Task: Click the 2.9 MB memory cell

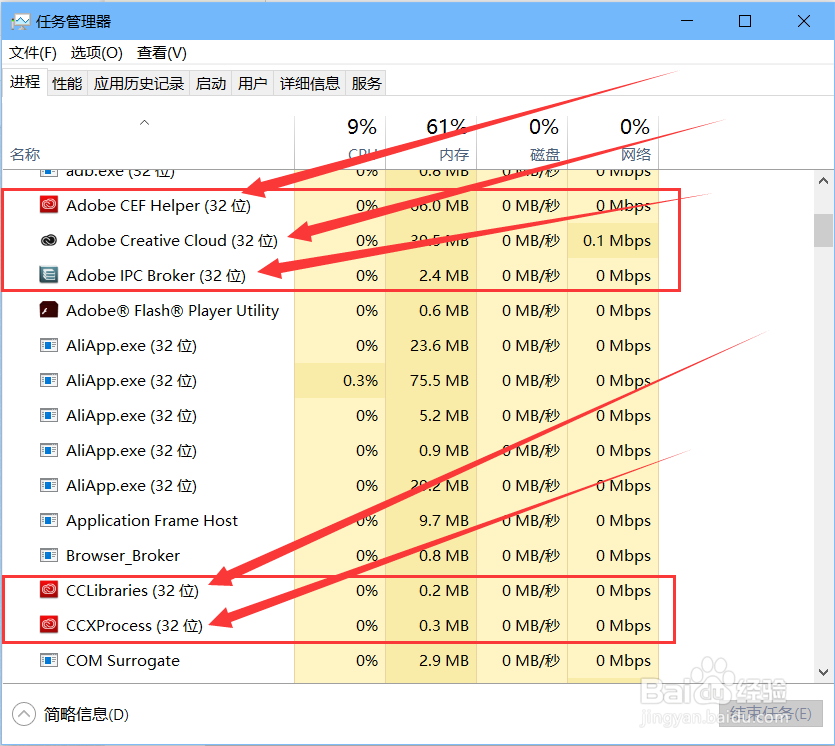Action: click(431, 660)
